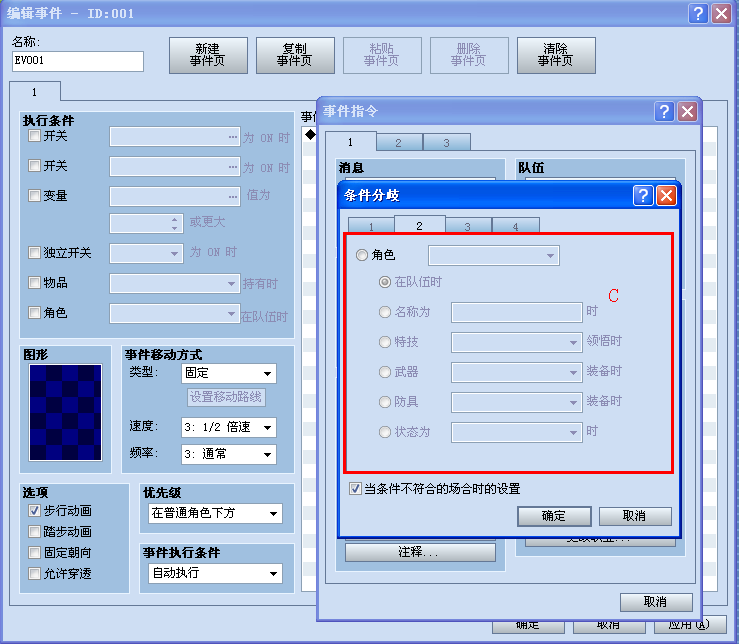This screenshot has height=644, width=739.
Task: Click 确定 in 条件分歧 dialog
Action: coord(554,516)
